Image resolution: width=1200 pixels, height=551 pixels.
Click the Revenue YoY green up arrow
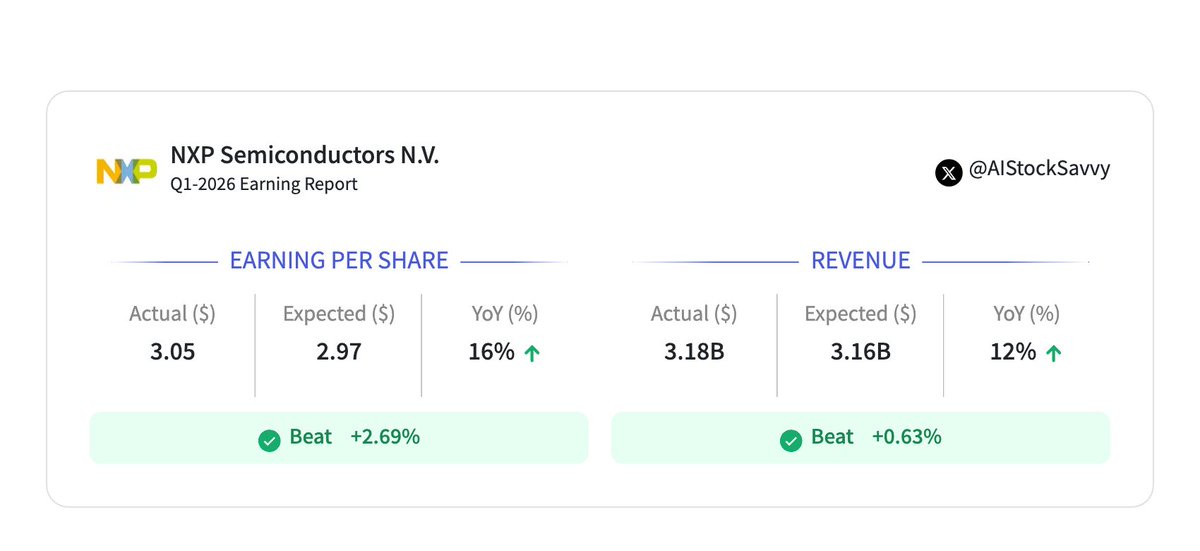coord(1053,353)
